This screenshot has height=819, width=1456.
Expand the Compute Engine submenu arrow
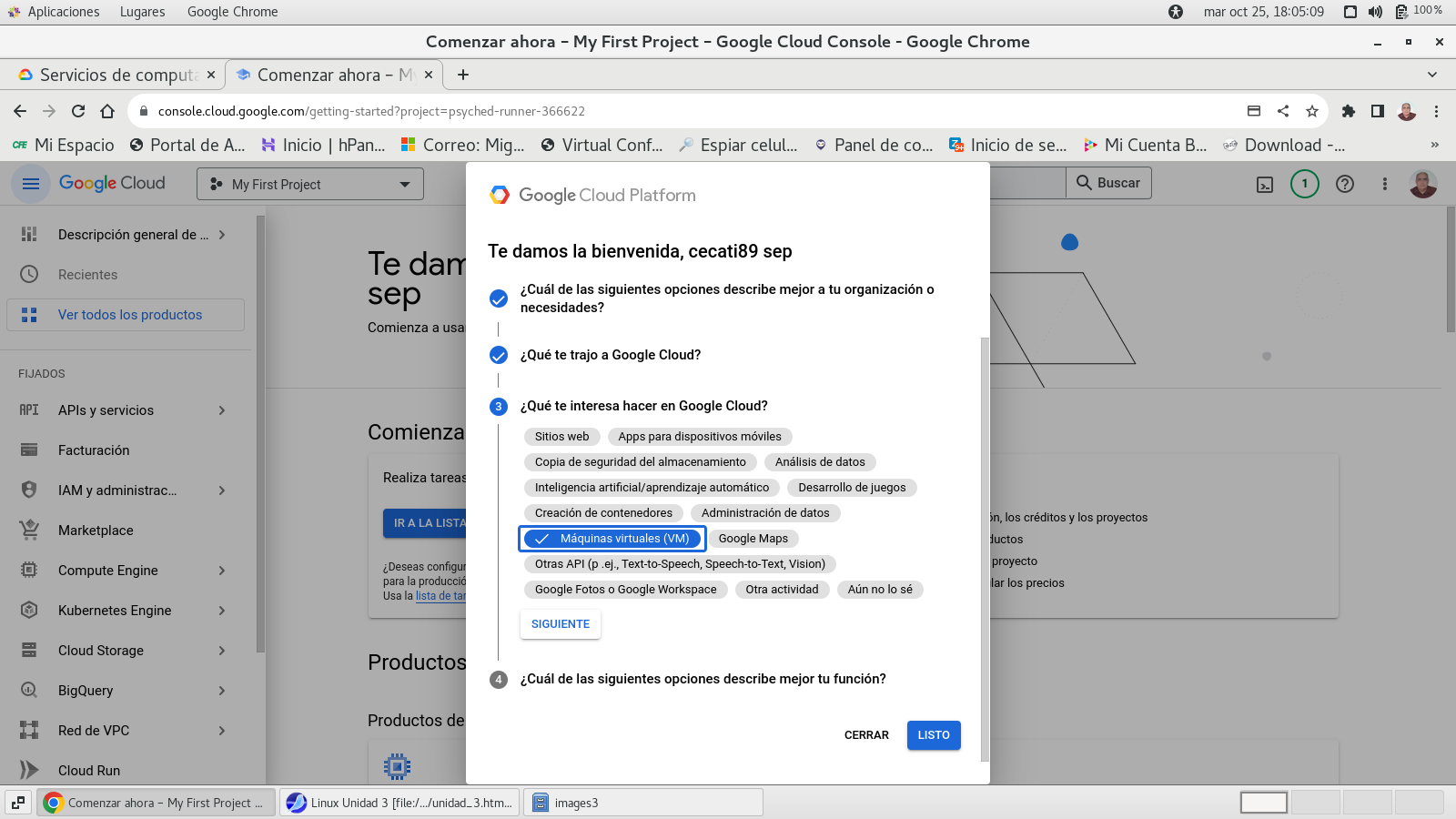222,571
